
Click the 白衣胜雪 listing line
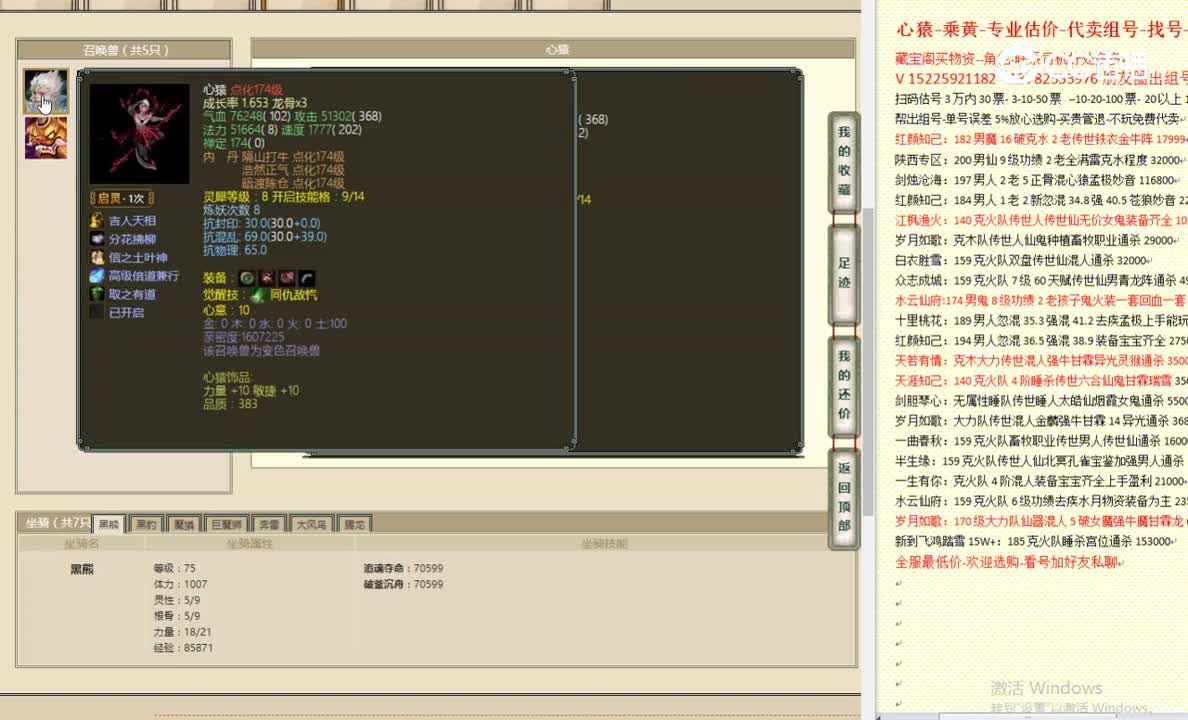(1023, 260)
